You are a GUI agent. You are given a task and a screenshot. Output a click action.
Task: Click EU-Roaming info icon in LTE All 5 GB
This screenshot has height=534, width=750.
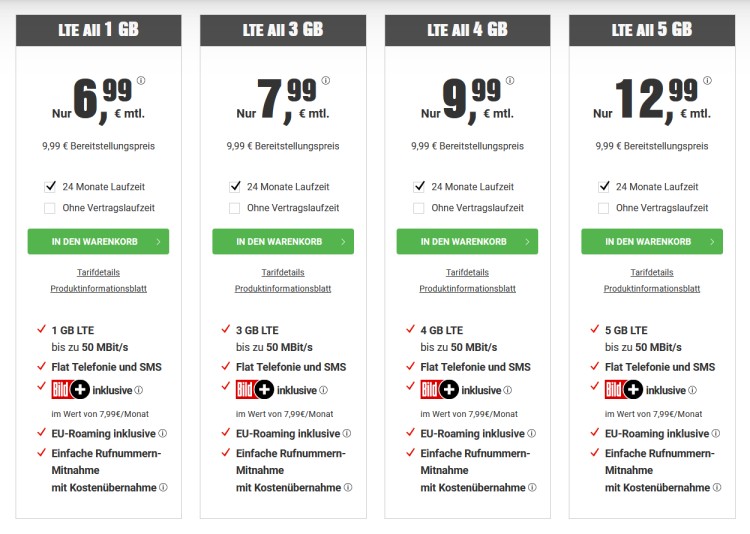(x=716, y=434)
